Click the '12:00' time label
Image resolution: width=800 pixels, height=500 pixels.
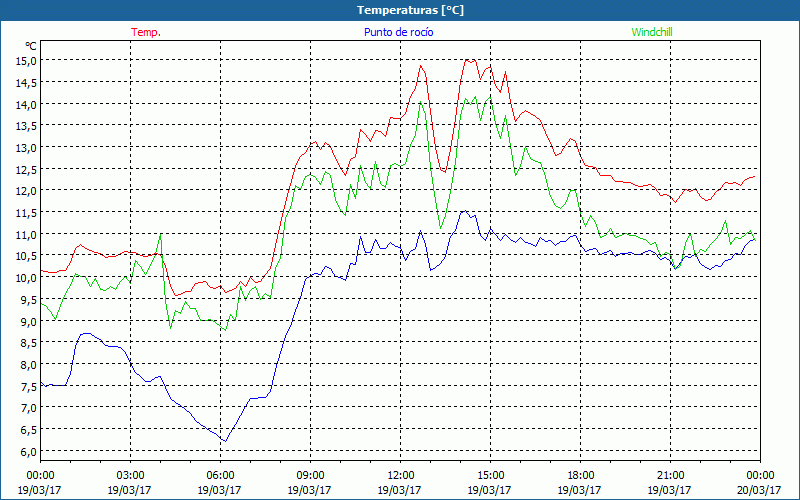click(401, 476)
